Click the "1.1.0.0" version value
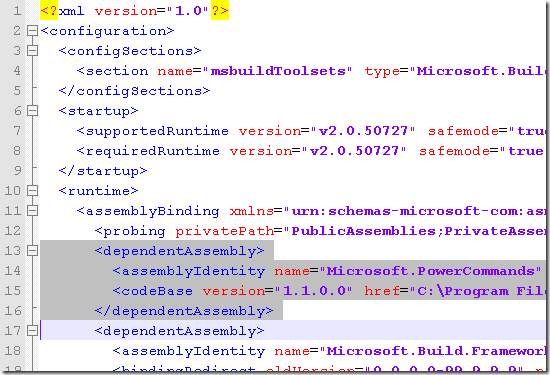 (x=314, y=291)
